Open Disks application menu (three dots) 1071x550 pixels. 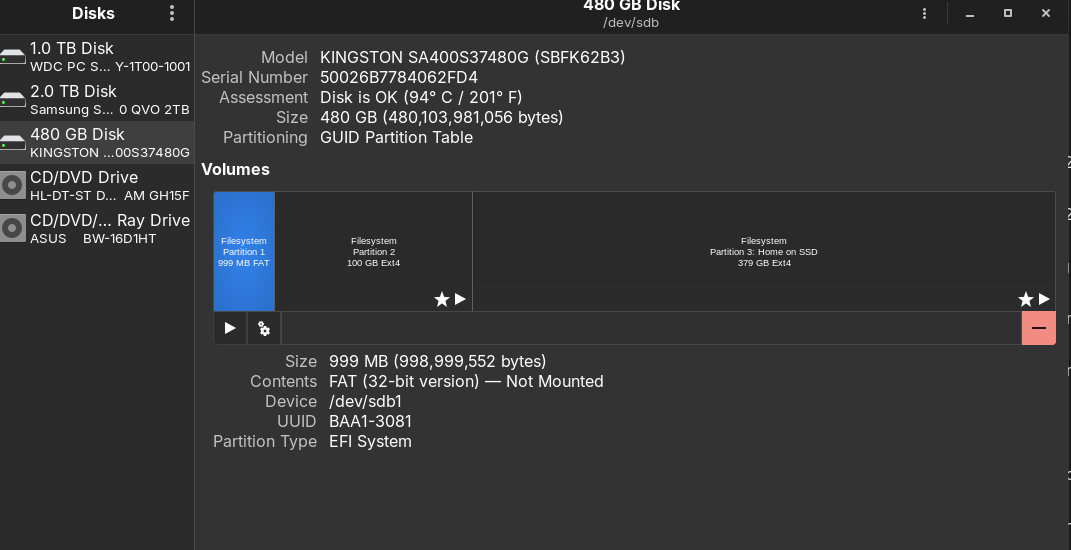coord(172,13)
